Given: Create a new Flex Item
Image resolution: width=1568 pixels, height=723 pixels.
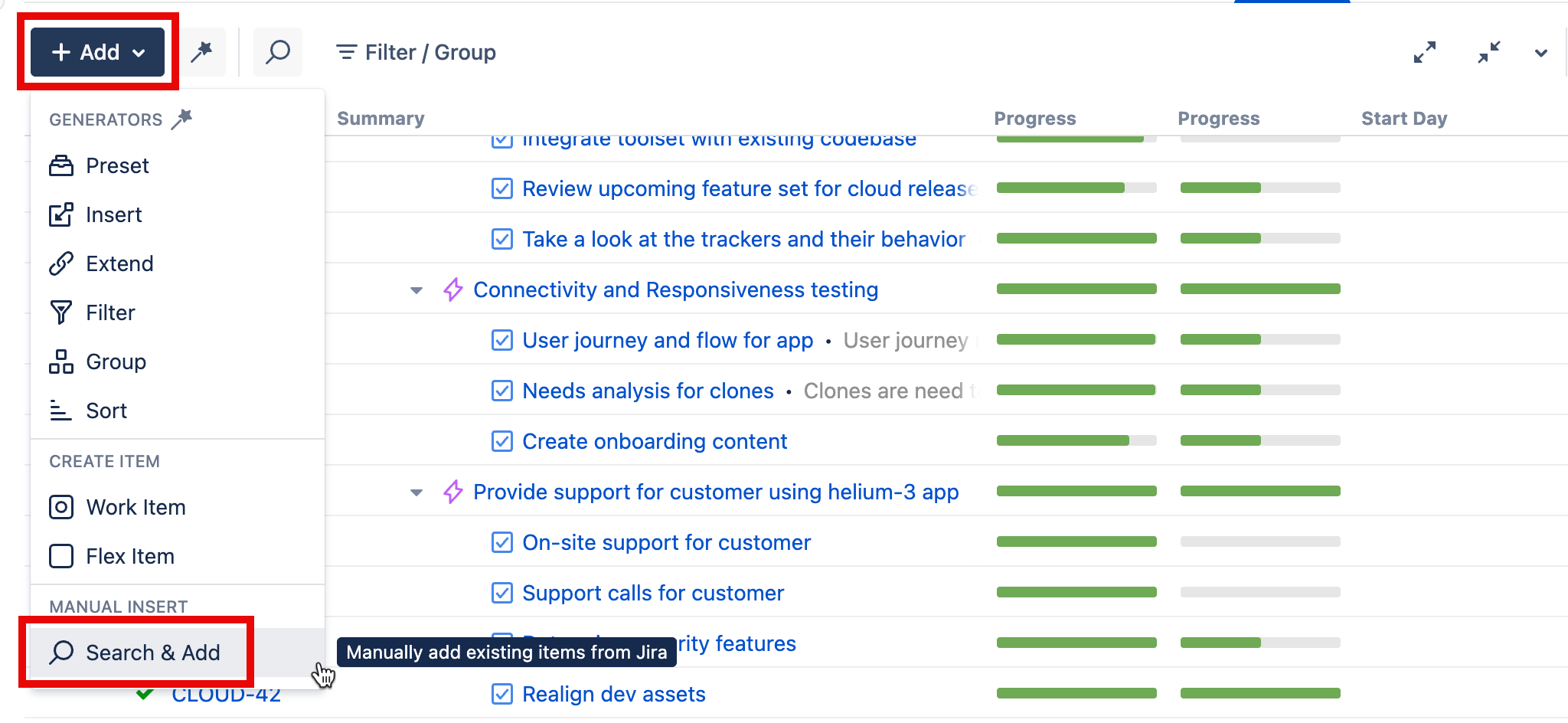Looking at the screenshot, I should [130, 556].
